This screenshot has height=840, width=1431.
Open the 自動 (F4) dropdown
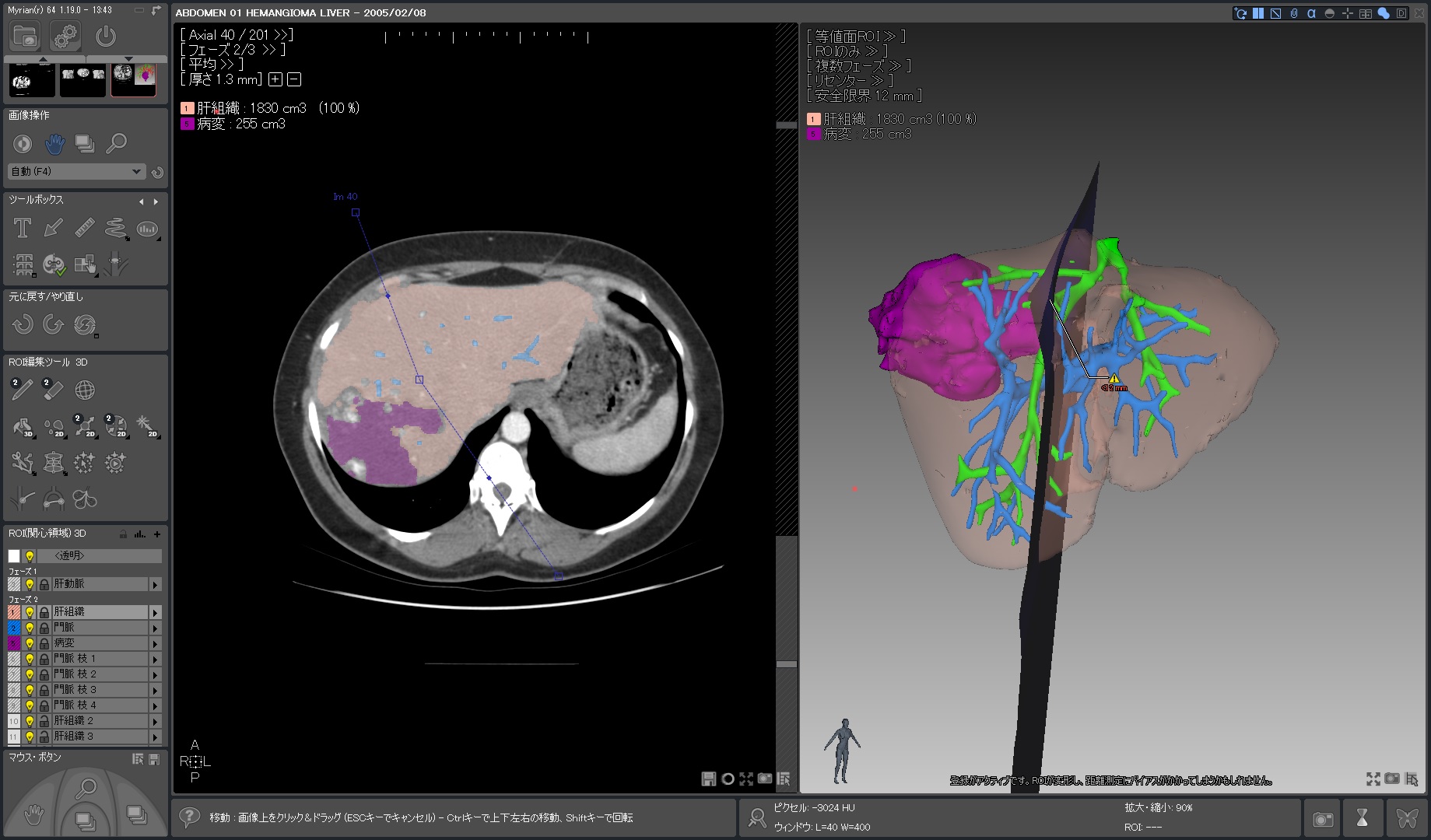tap(75, 172)
